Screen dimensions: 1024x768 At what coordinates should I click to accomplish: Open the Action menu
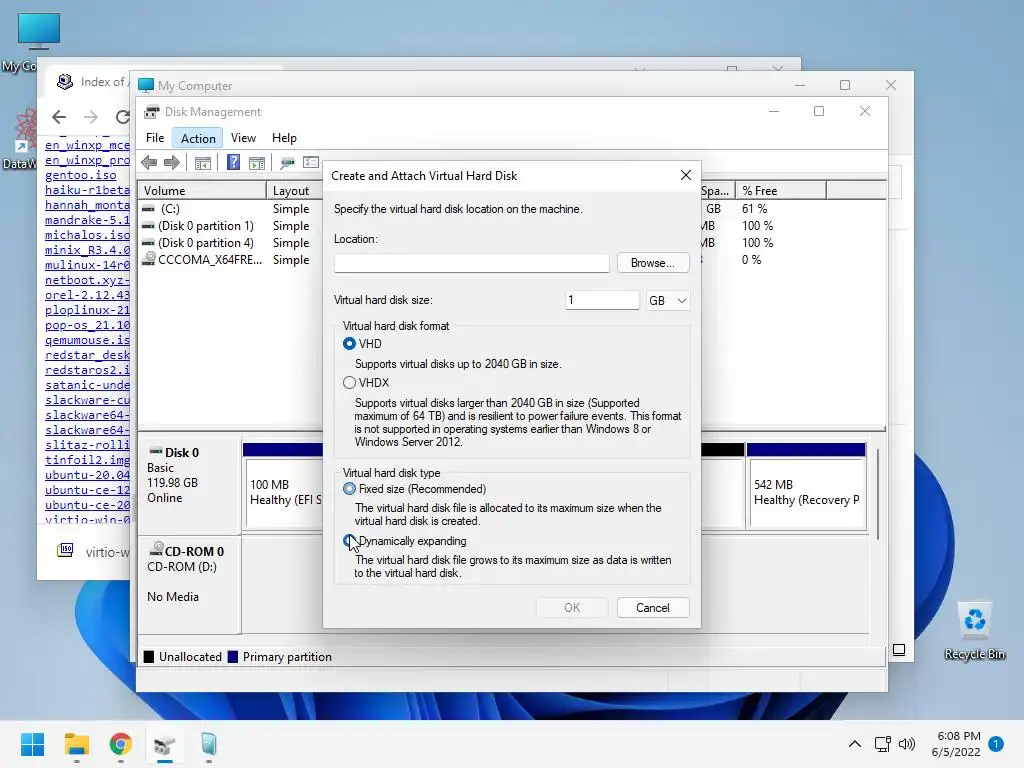click(x=198, y=138)
